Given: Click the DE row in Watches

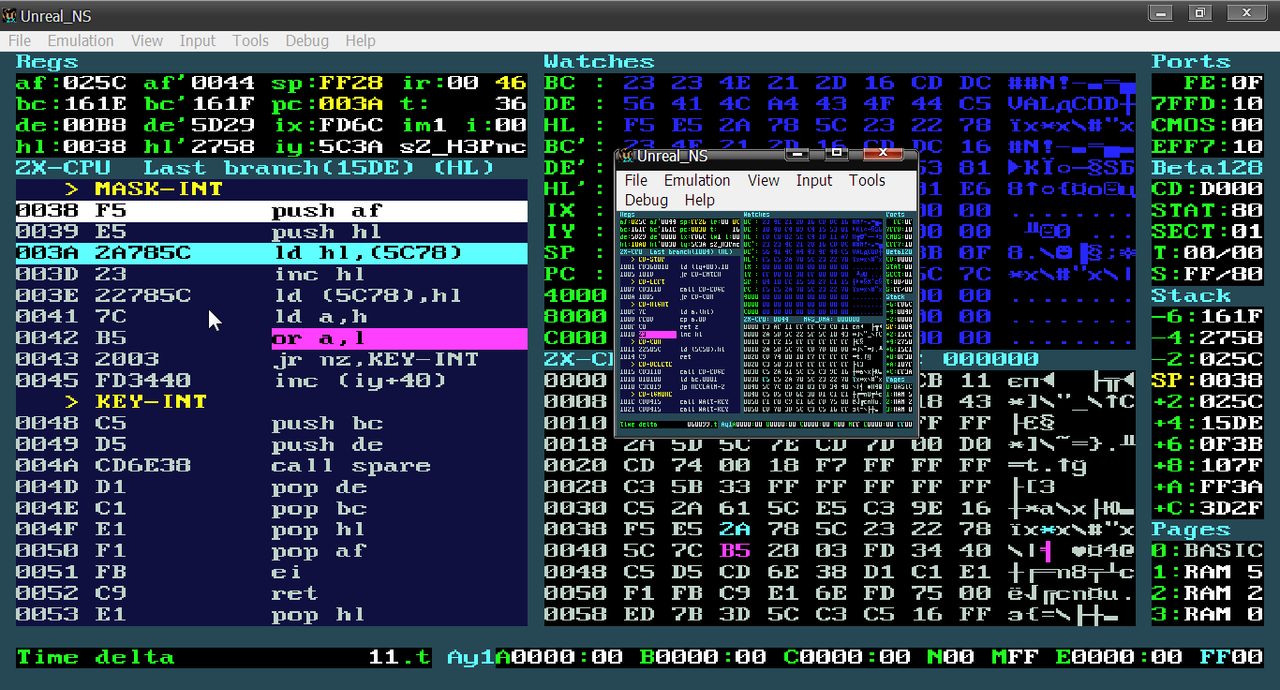Looking at the screenshot, I should click(839, 104).
